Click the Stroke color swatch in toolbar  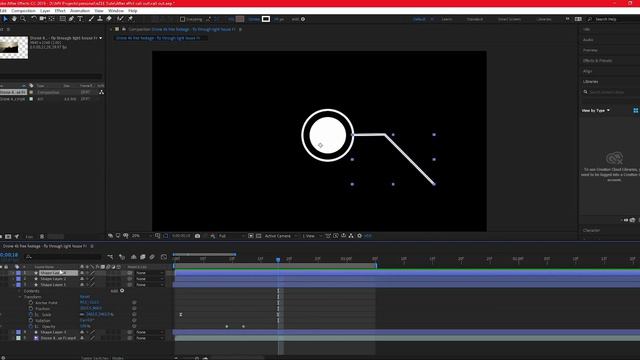click(x=266, y=19)
